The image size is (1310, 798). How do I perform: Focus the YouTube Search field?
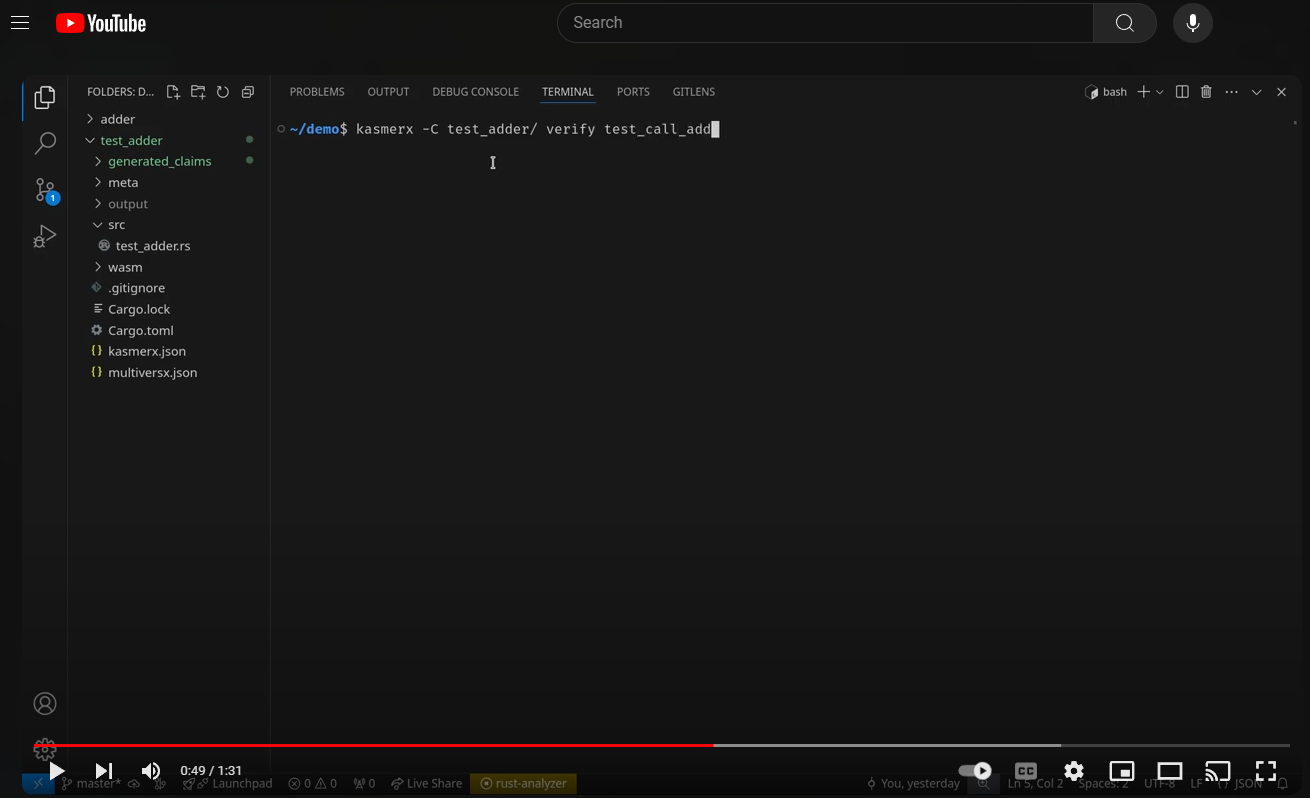pos(825,23)
